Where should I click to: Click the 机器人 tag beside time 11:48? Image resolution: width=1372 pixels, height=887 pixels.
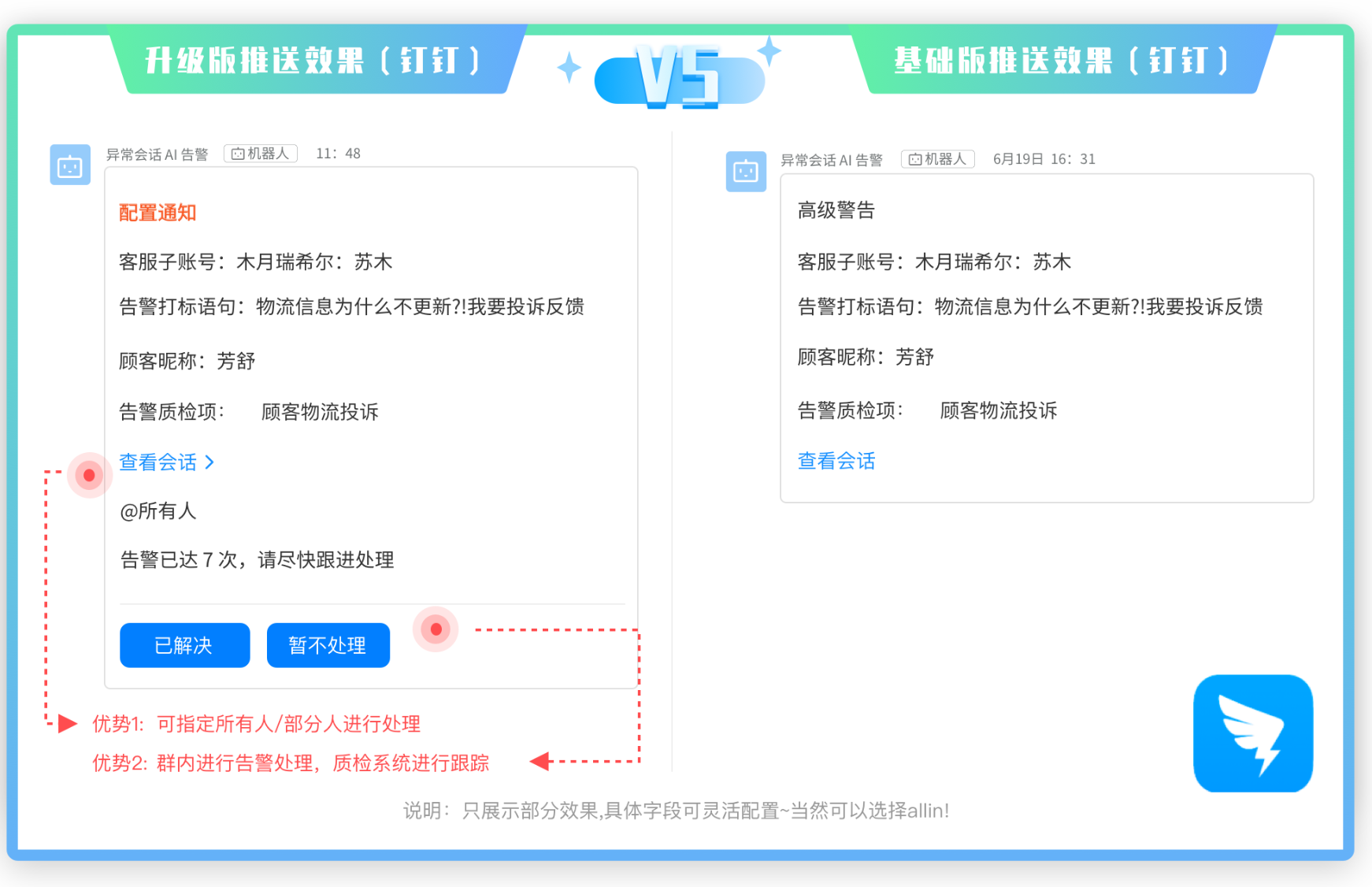(x=261, y=154)
